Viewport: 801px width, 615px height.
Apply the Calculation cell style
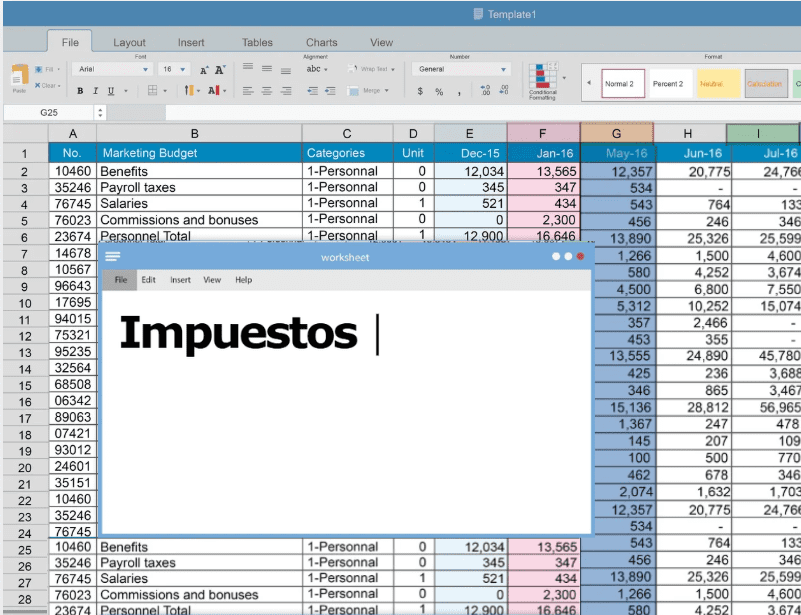click(x=766, y=84)
